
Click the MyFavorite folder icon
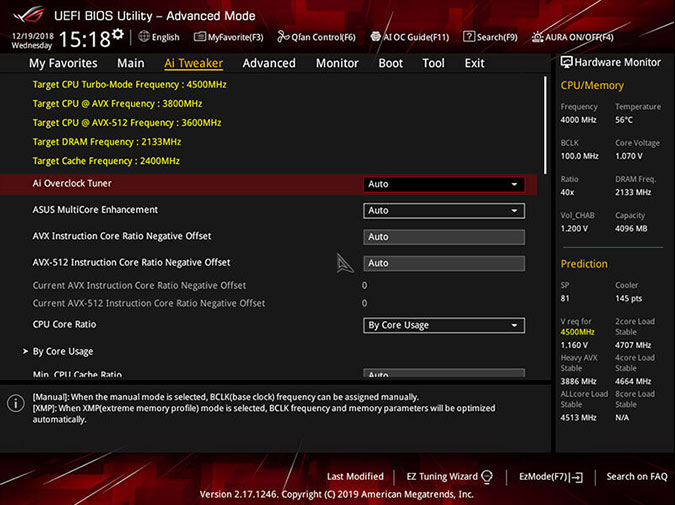pyautogui.click(x=199, y=37)
